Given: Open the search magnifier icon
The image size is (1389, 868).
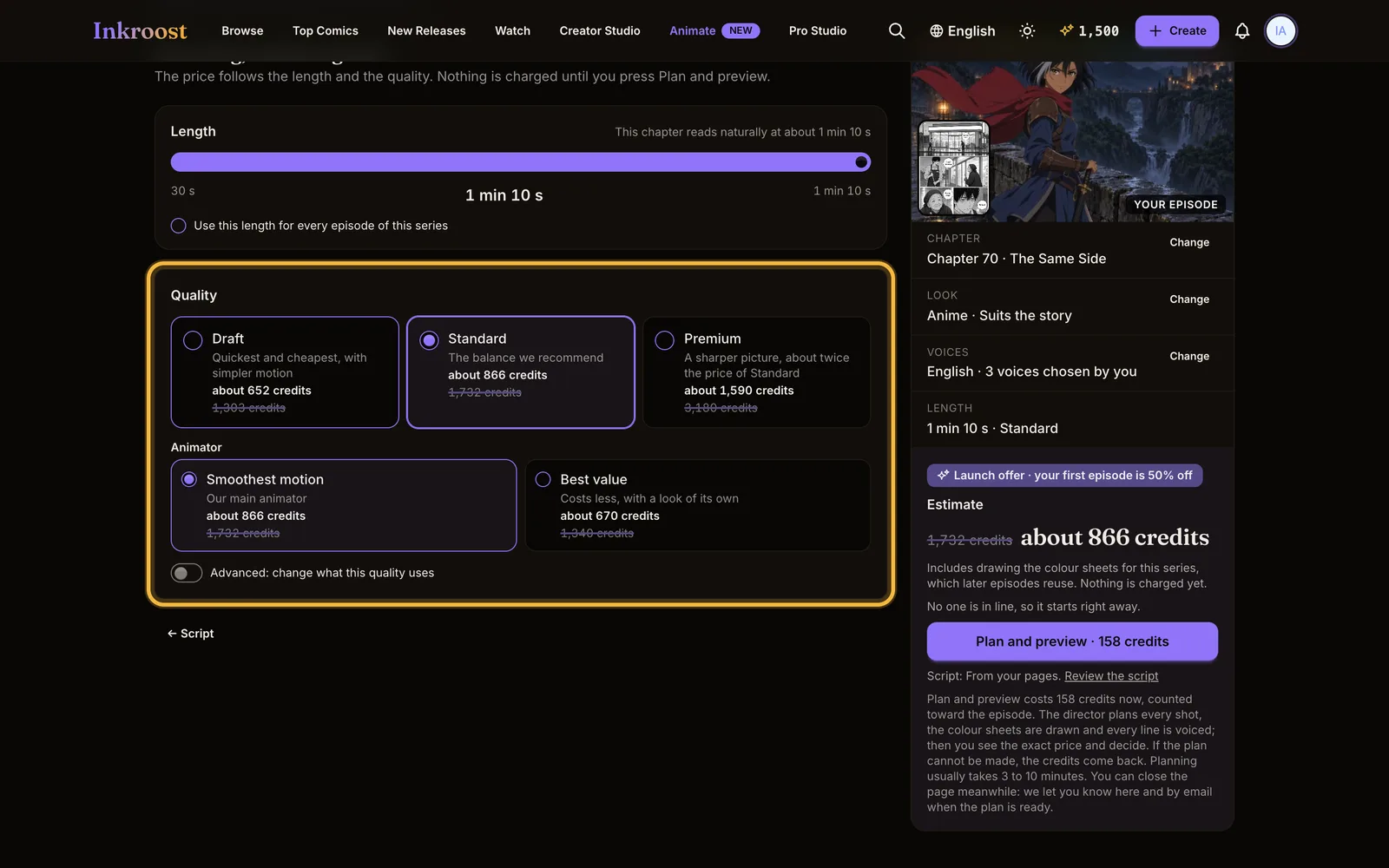Looking at the screenshot, I should (x=897, y=30).
